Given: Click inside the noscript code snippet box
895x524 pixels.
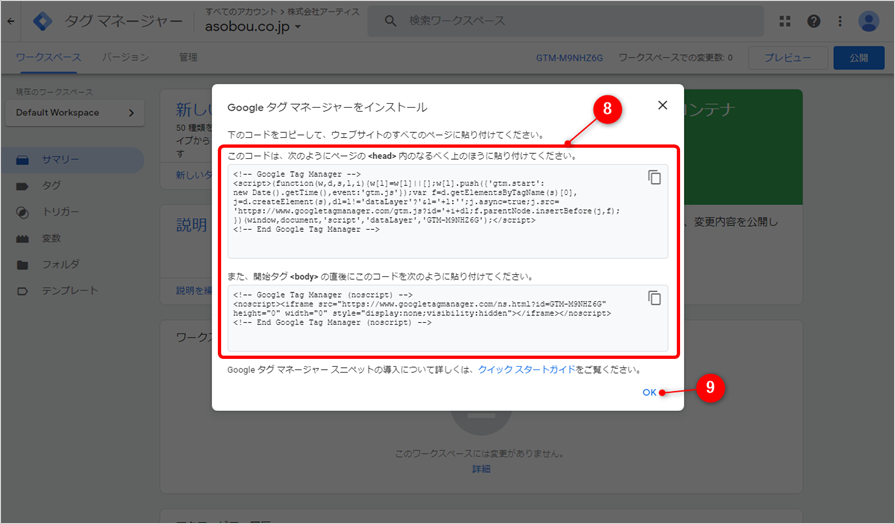Looking at the screenshot, I should (448, 319).
